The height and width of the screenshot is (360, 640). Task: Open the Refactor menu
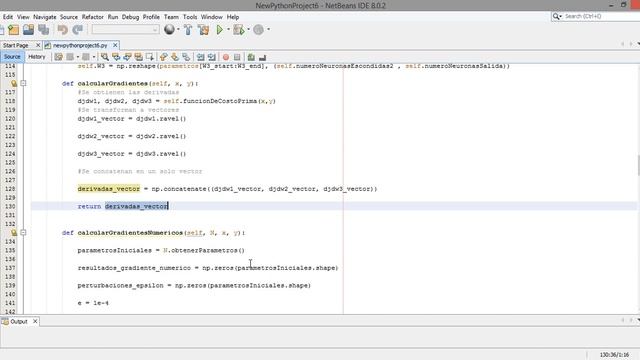93,17
